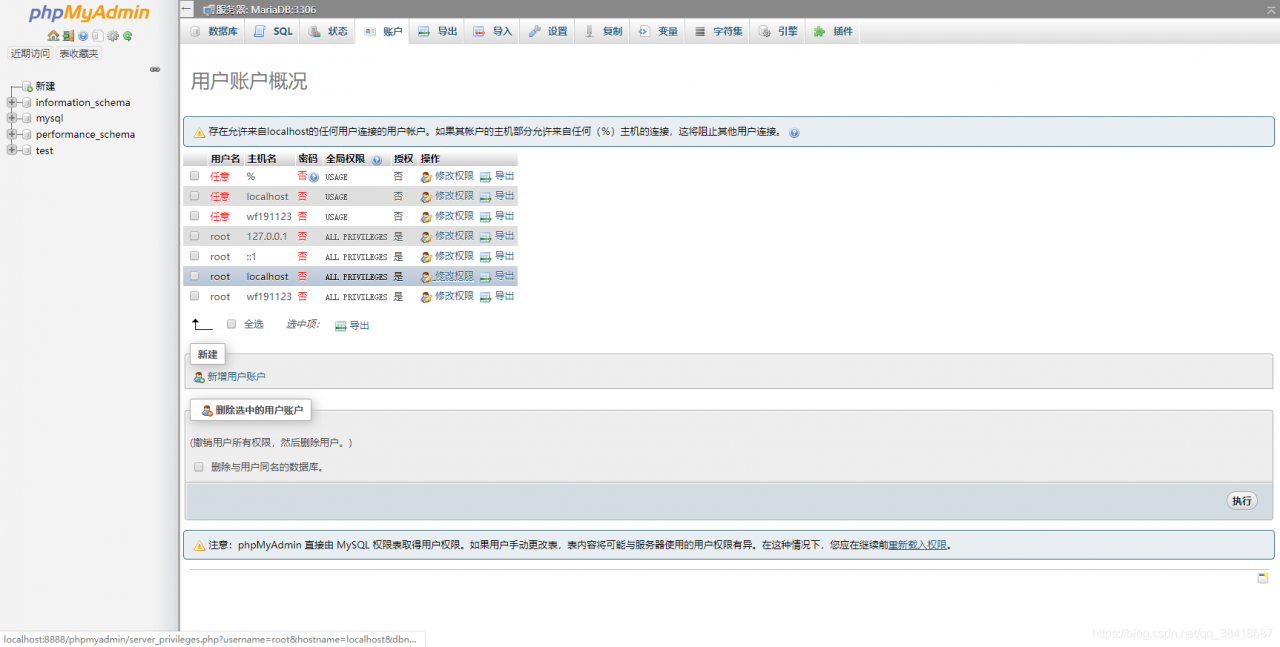Open the 数据库 tab
The height and width of the screenshot is (647, 1280).
pos(214,31)
